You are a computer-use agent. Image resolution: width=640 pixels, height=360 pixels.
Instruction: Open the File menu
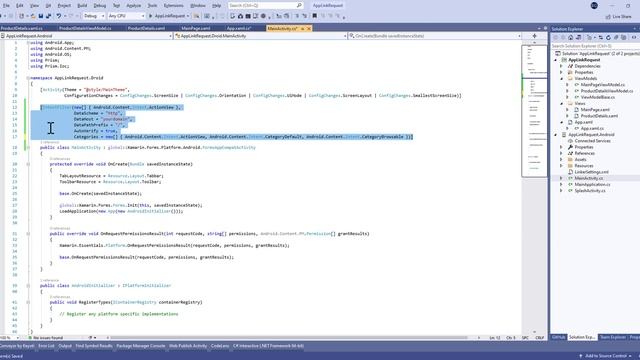tap(6, 6)
